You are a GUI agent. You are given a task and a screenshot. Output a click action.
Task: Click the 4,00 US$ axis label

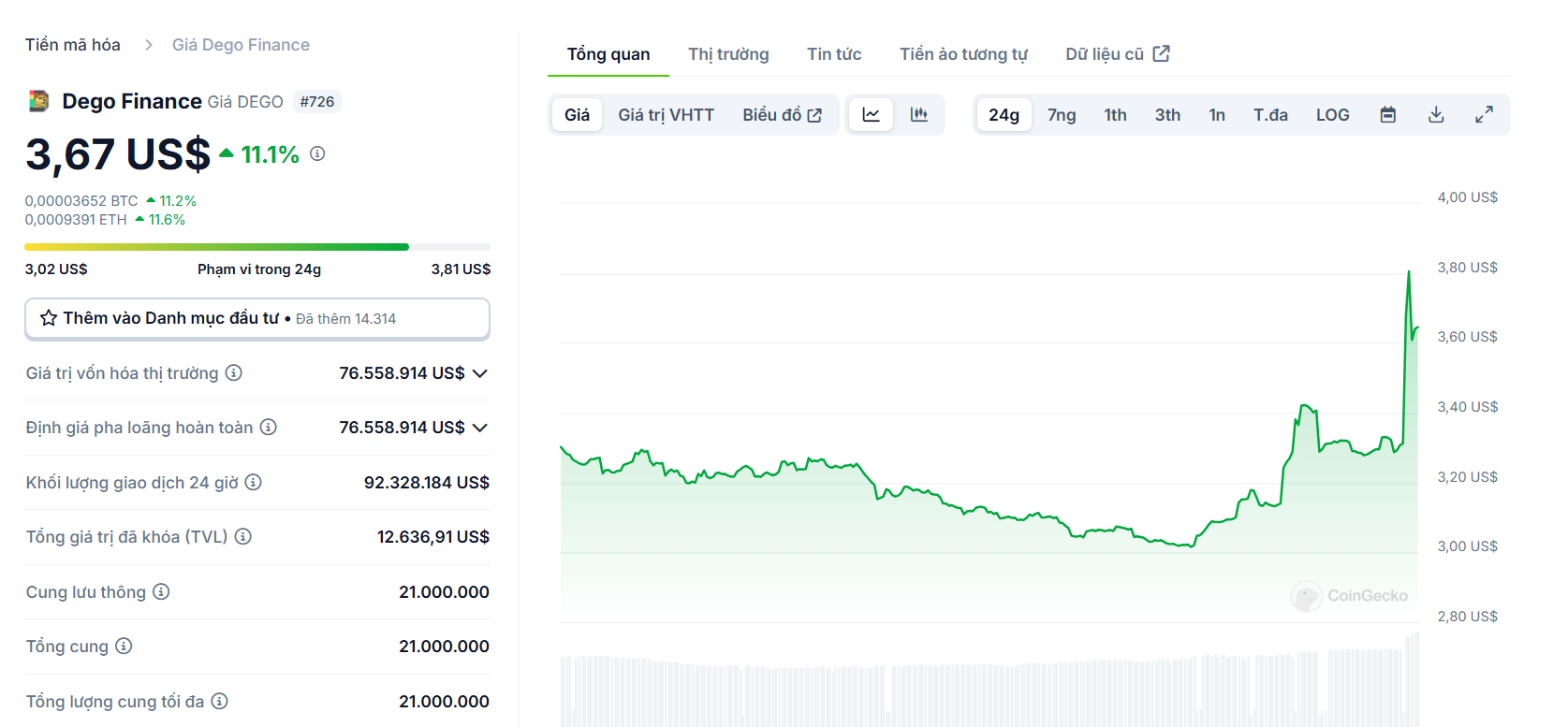[1468, 197]
